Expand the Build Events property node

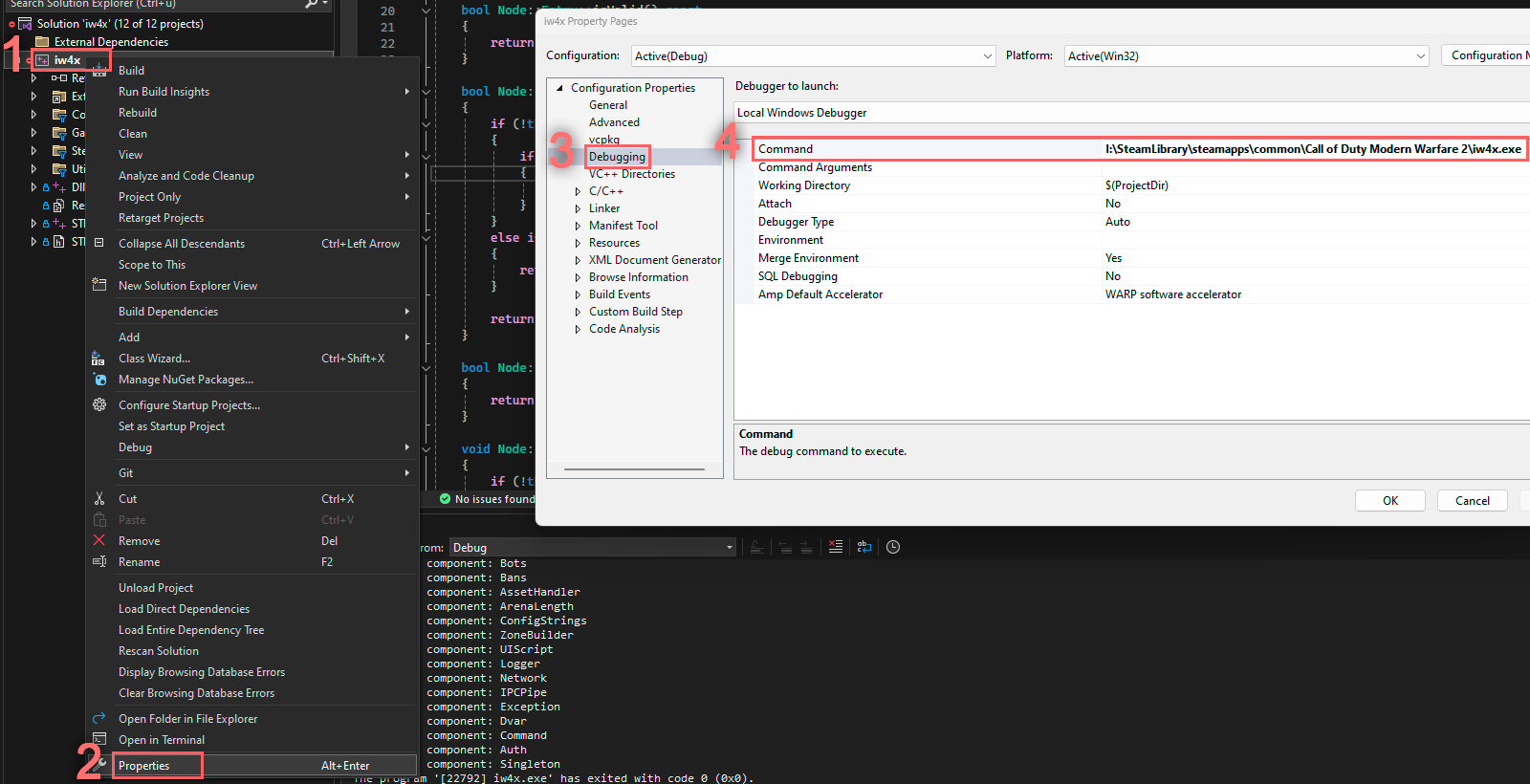tap(578, 294)
